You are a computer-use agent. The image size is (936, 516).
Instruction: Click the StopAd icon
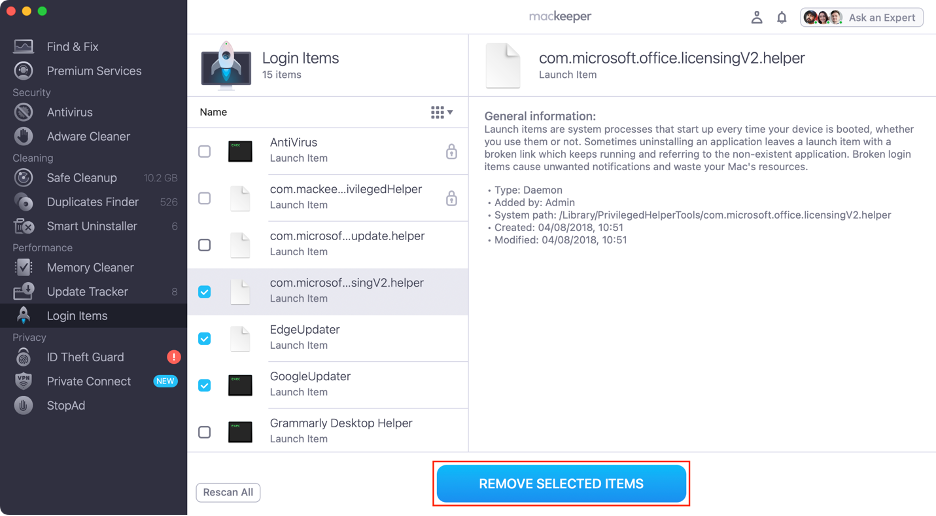[23, 405]
